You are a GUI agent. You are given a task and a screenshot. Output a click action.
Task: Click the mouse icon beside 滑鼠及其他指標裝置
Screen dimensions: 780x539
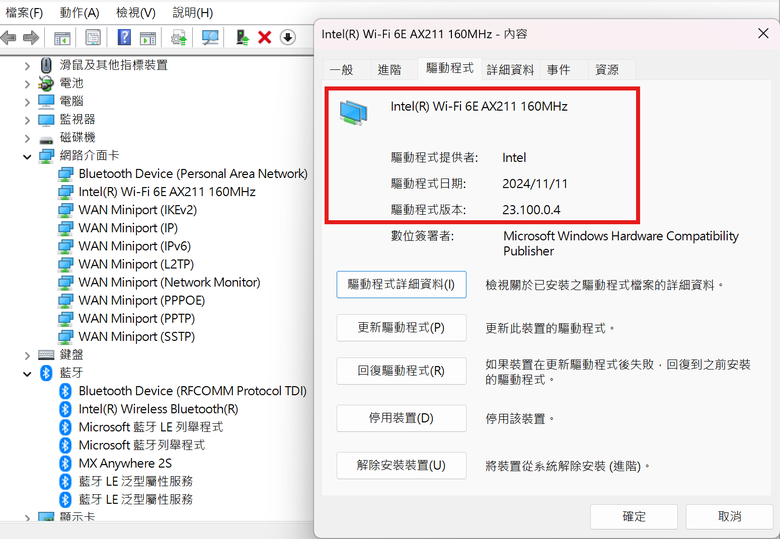click(46, 65)
